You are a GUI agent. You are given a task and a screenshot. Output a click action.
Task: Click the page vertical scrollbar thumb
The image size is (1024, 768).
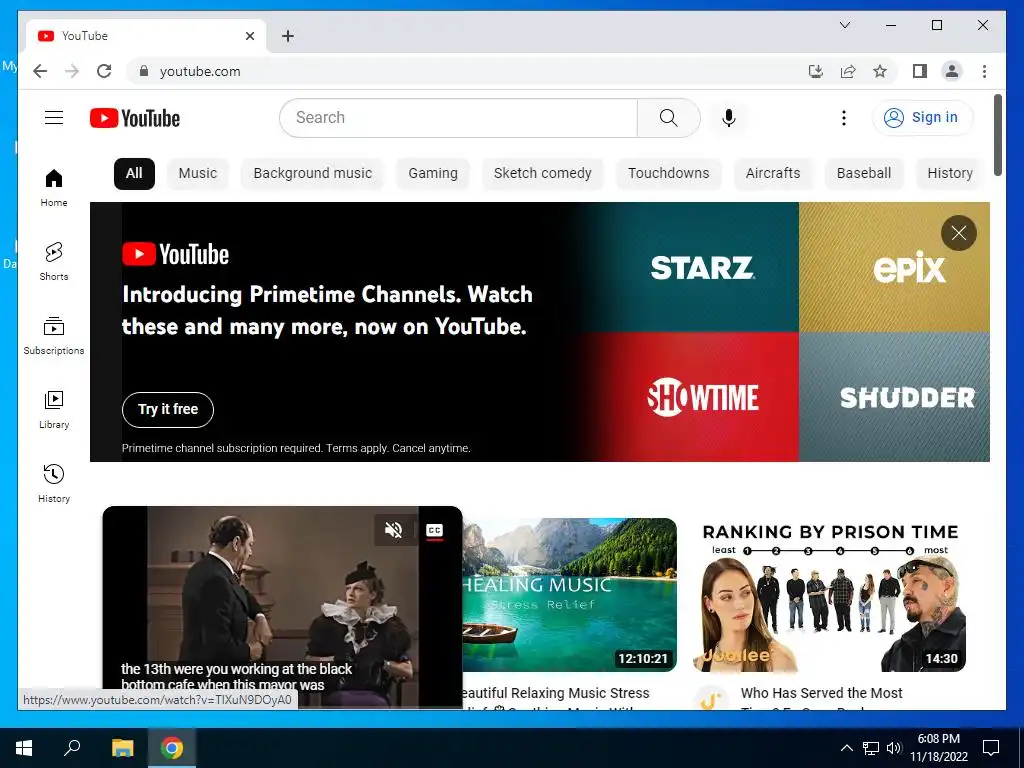point(998,135)
